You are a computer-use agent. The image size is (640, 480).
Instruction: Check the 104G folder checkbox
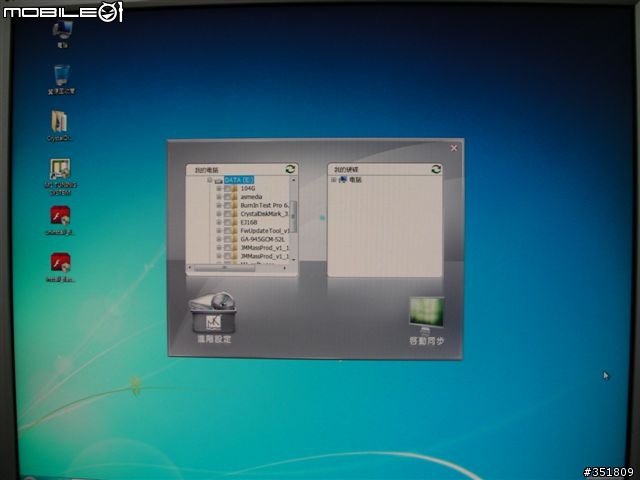tap(227, 189)
